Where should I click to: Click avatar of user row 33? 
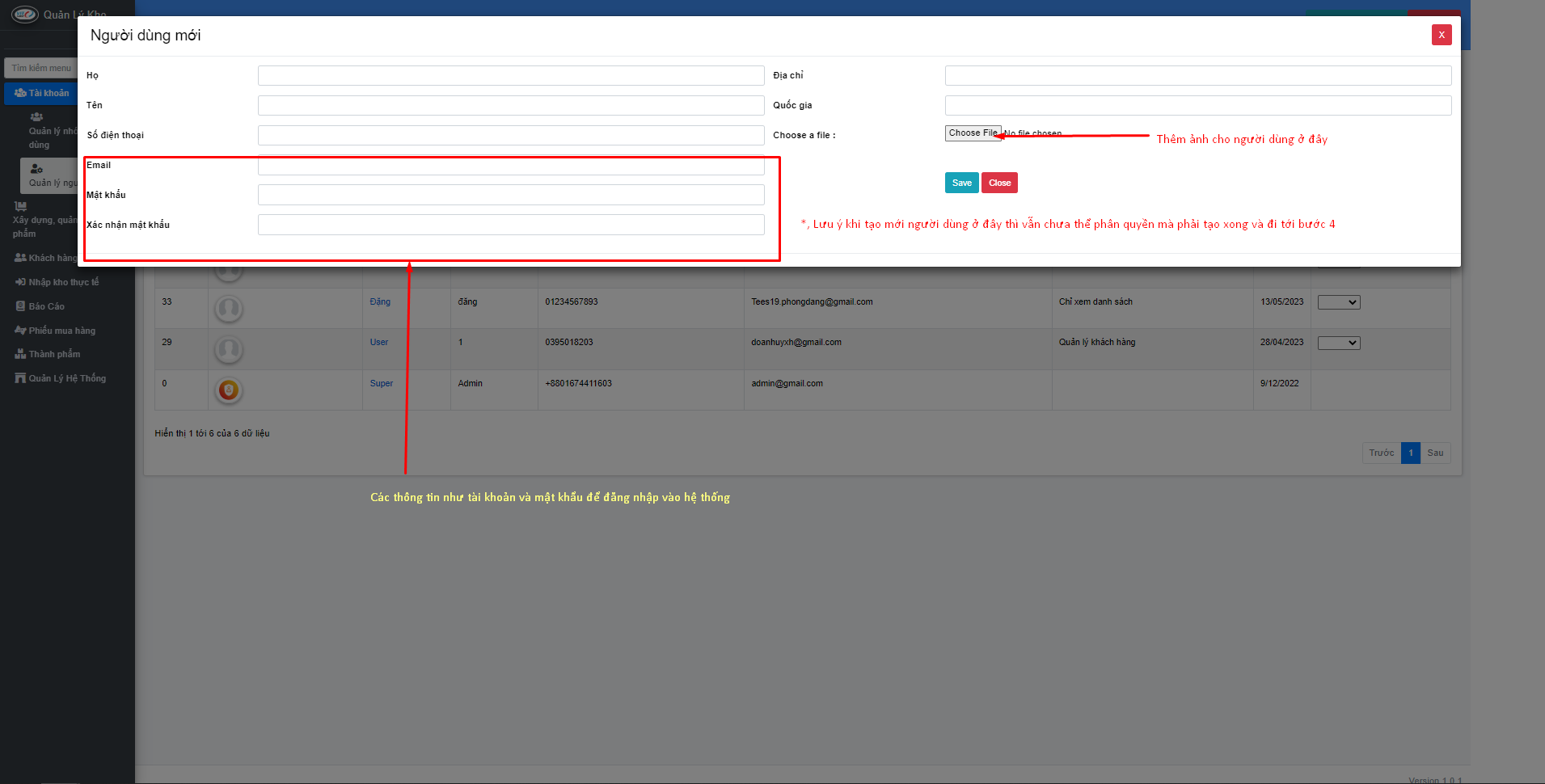[229, 309]
